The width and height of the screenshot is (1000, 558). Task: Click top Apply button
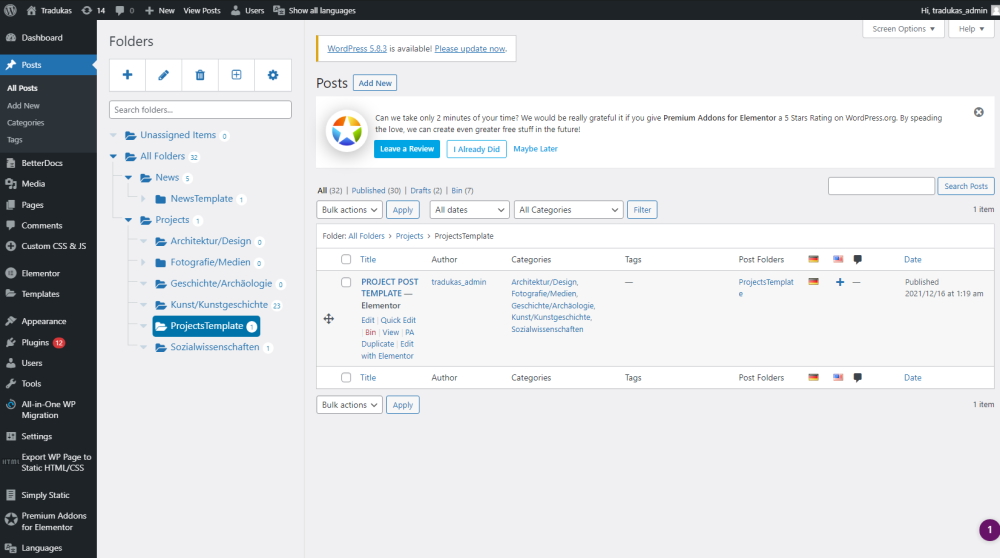[x=402, y=210]
